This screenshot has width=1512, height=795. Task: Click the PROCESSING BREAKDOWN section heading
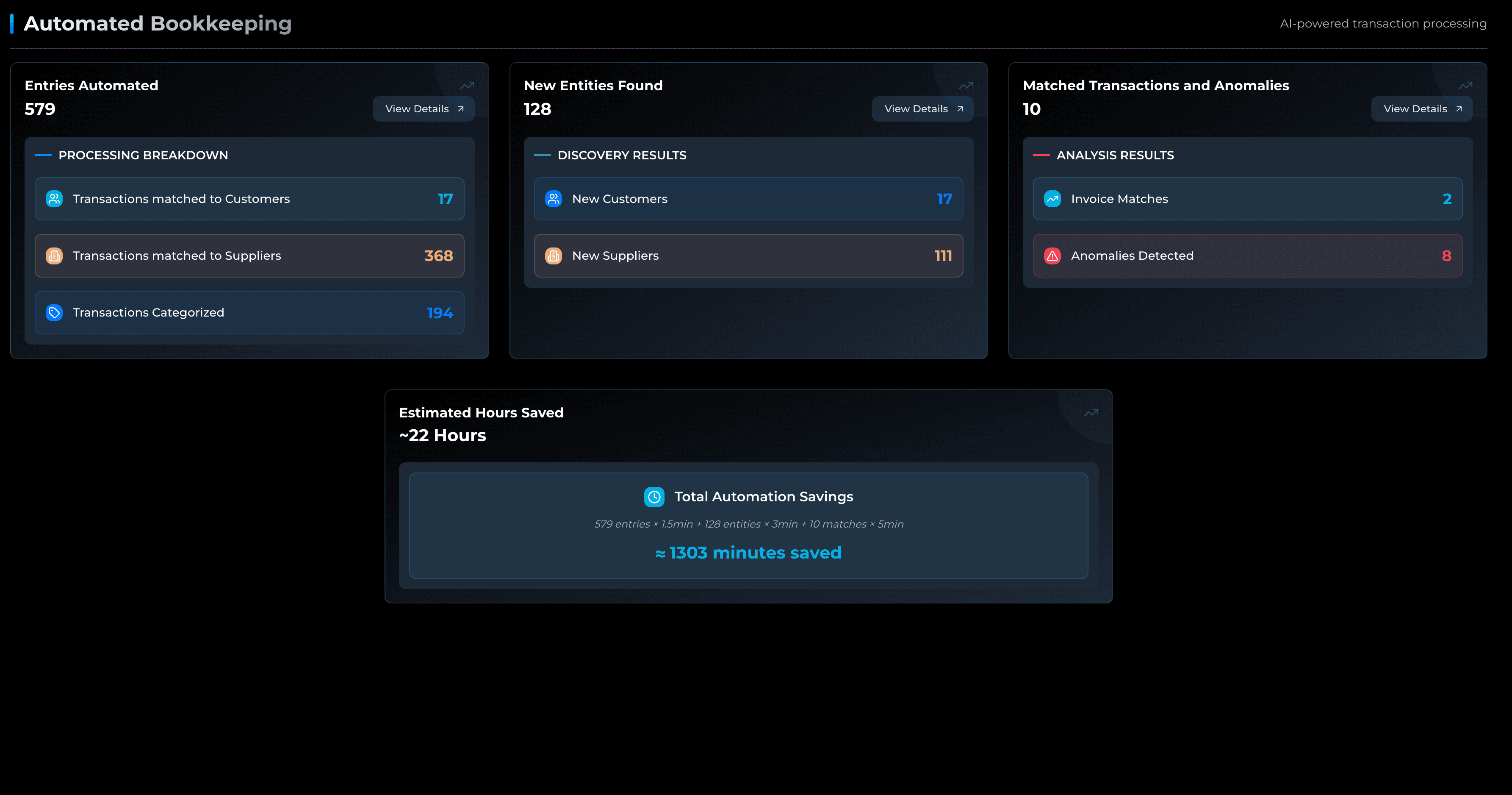pyautogui.click(x=143, y=156)
